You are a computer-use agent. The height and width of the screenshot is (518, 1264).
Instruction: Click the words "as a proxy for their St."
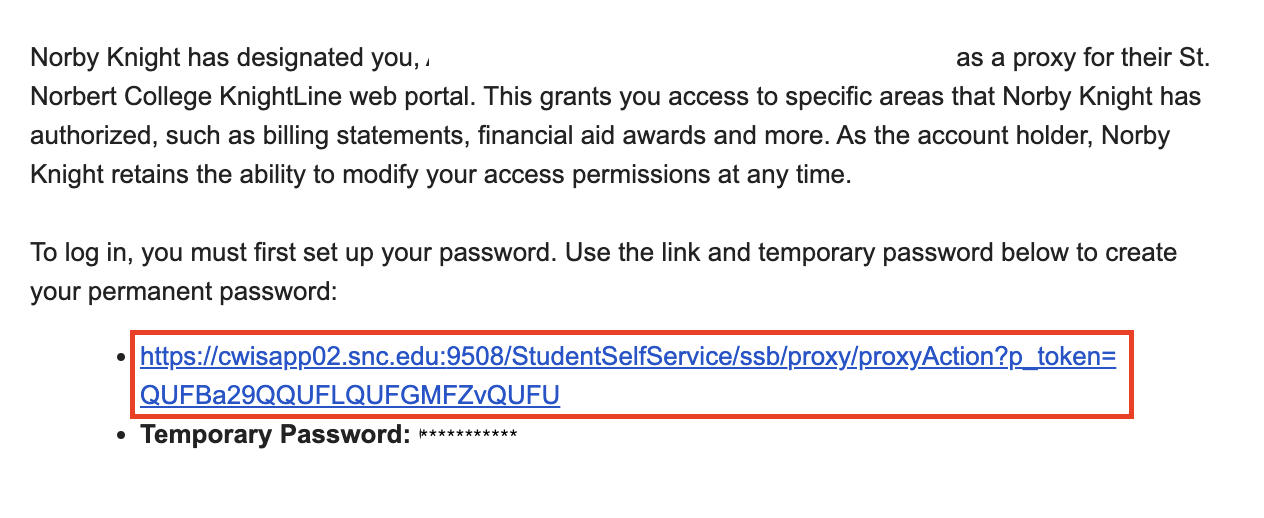click(x=1083, y=58)
